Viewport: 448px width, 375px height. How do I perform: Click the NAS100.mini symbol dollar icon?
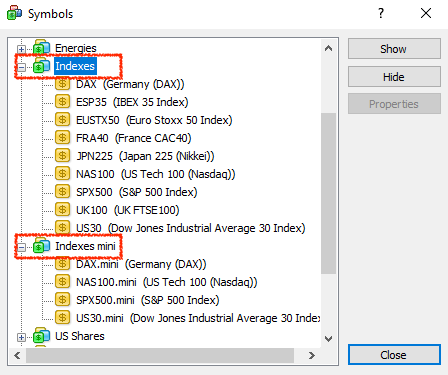coord(62,282)
